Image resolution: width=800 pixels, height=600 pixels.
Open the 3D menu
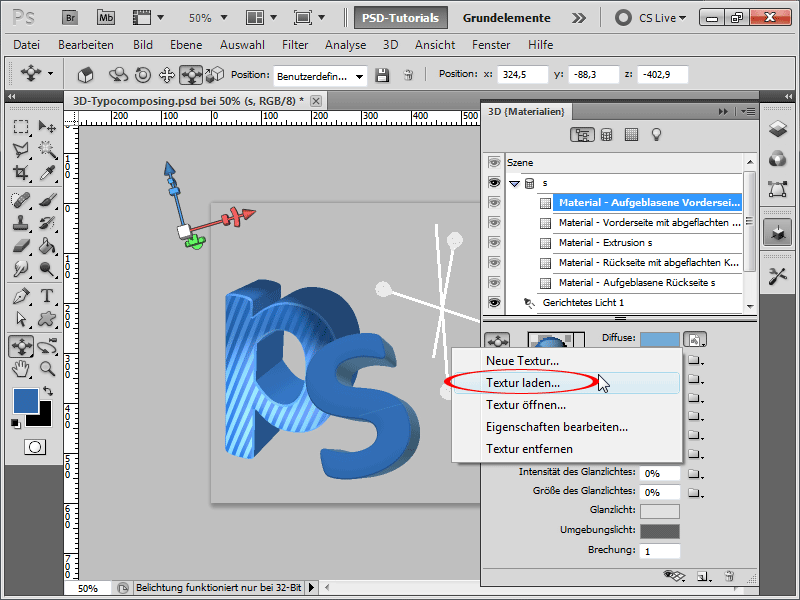390,45
